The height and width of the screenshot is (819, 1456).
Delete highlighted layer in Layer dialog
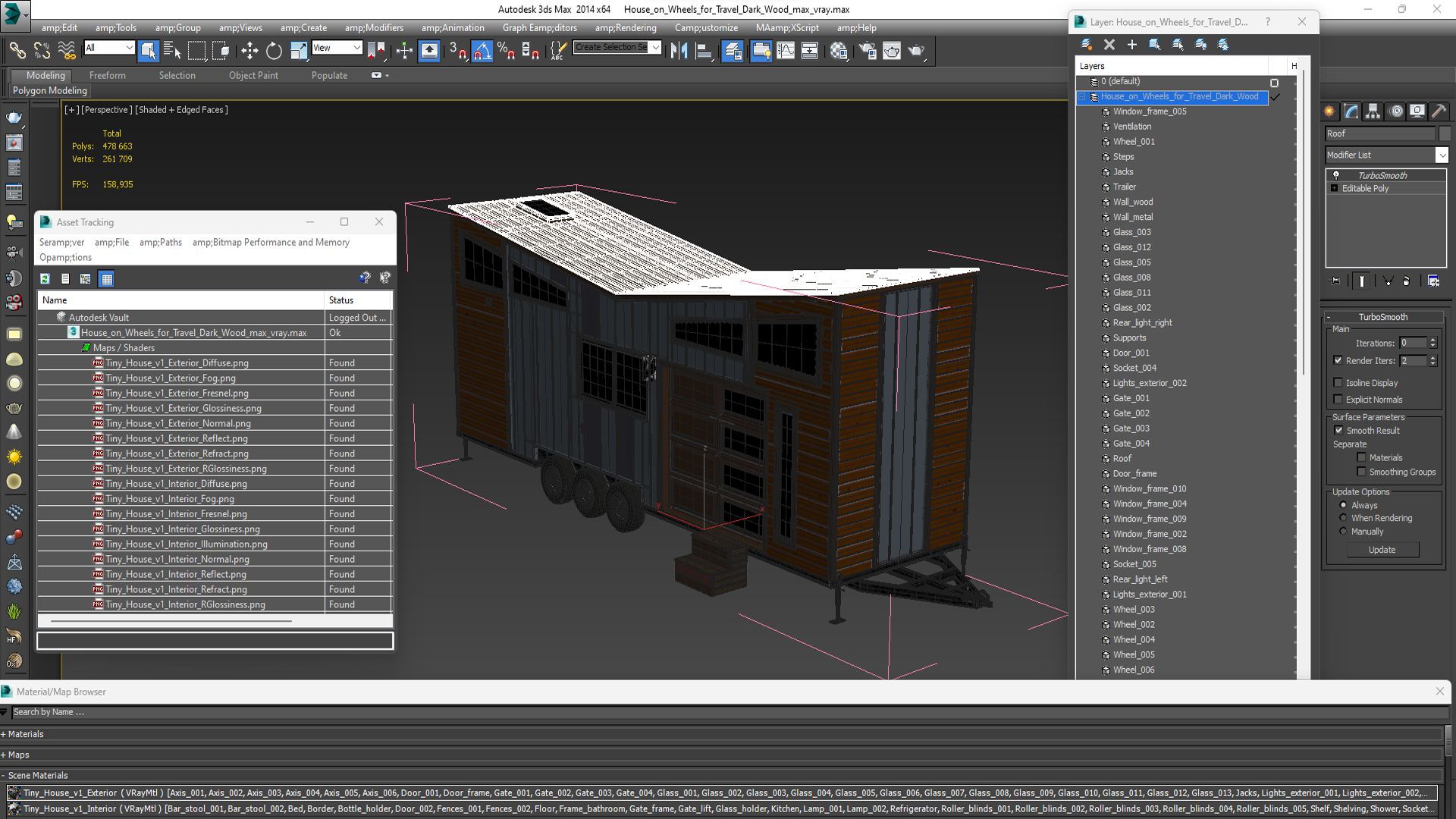tap(1109, 44)
